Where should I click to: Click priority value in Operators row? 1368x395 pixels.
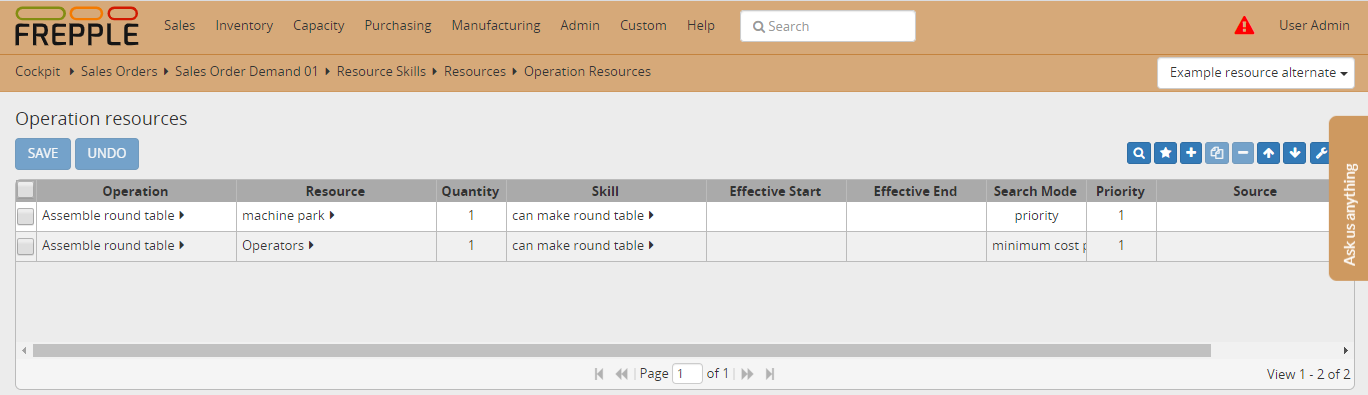click(x=1121, y=246)
